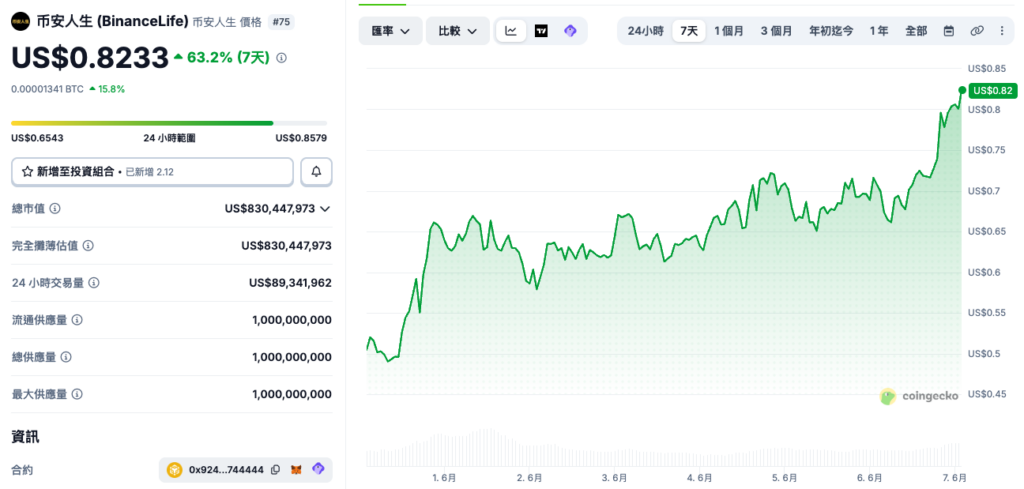The width and height of the screenshot is (1024, 489).
Task: Click the BinanceLife coin logo icon
Action: [x=20, y=22]
